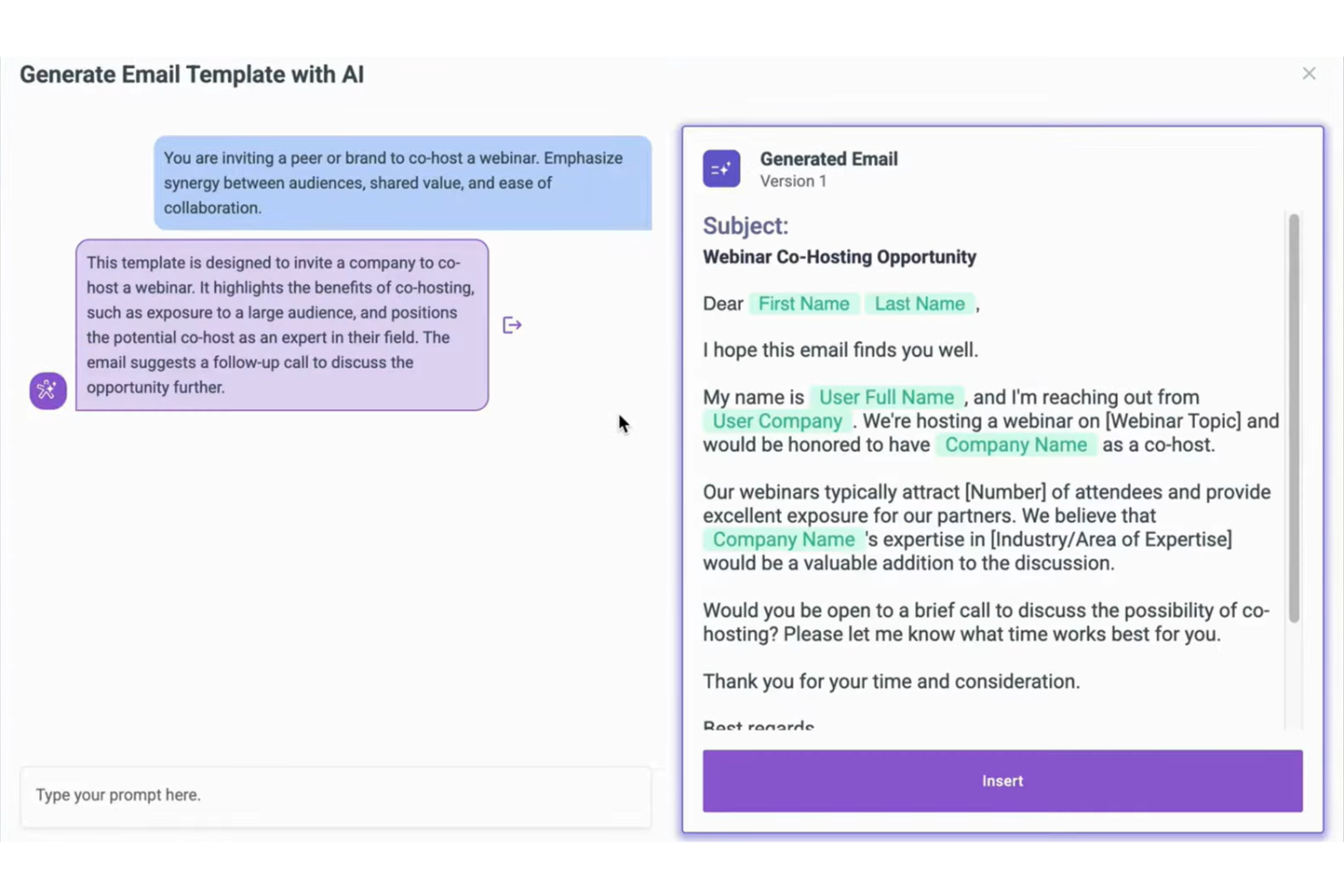Viewport: 1344px width, 896px height.
Task: Click the 'Generate Email Template with AI' title
Action: [x=192, y=74]
